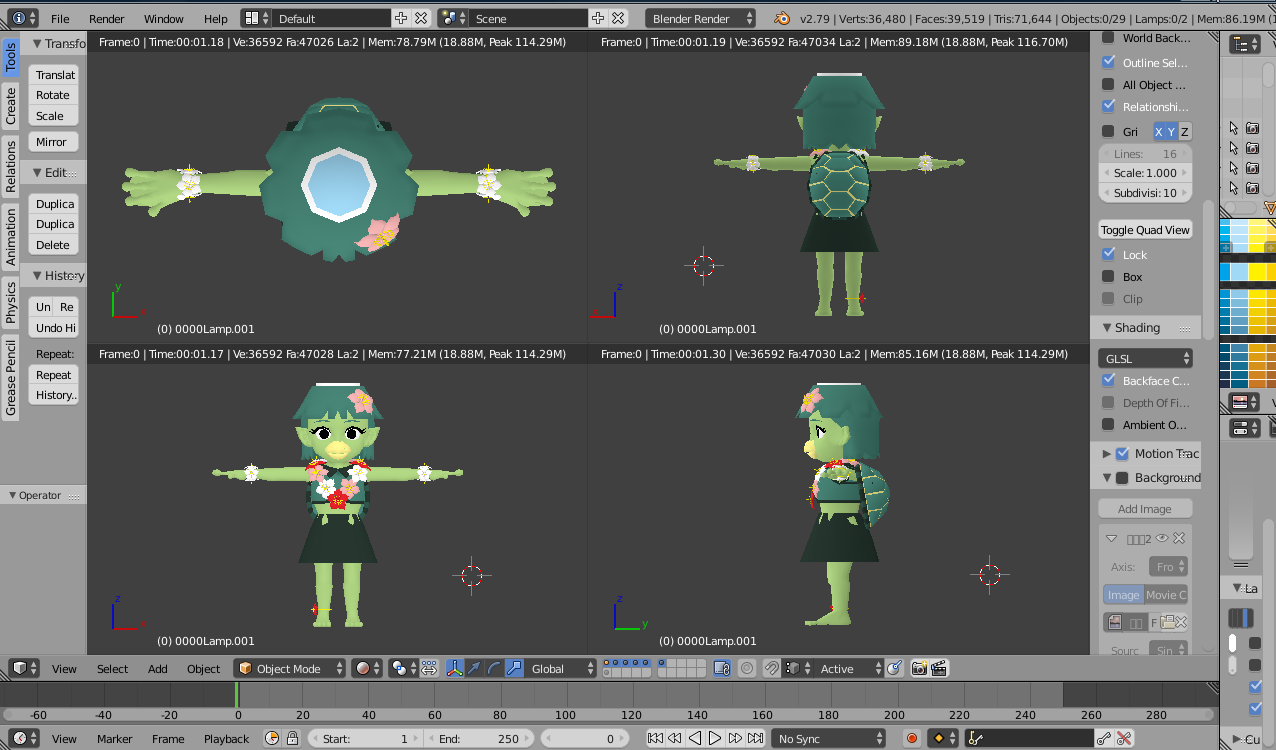Enable the Grid Floor checkbox

point(1108,131)
